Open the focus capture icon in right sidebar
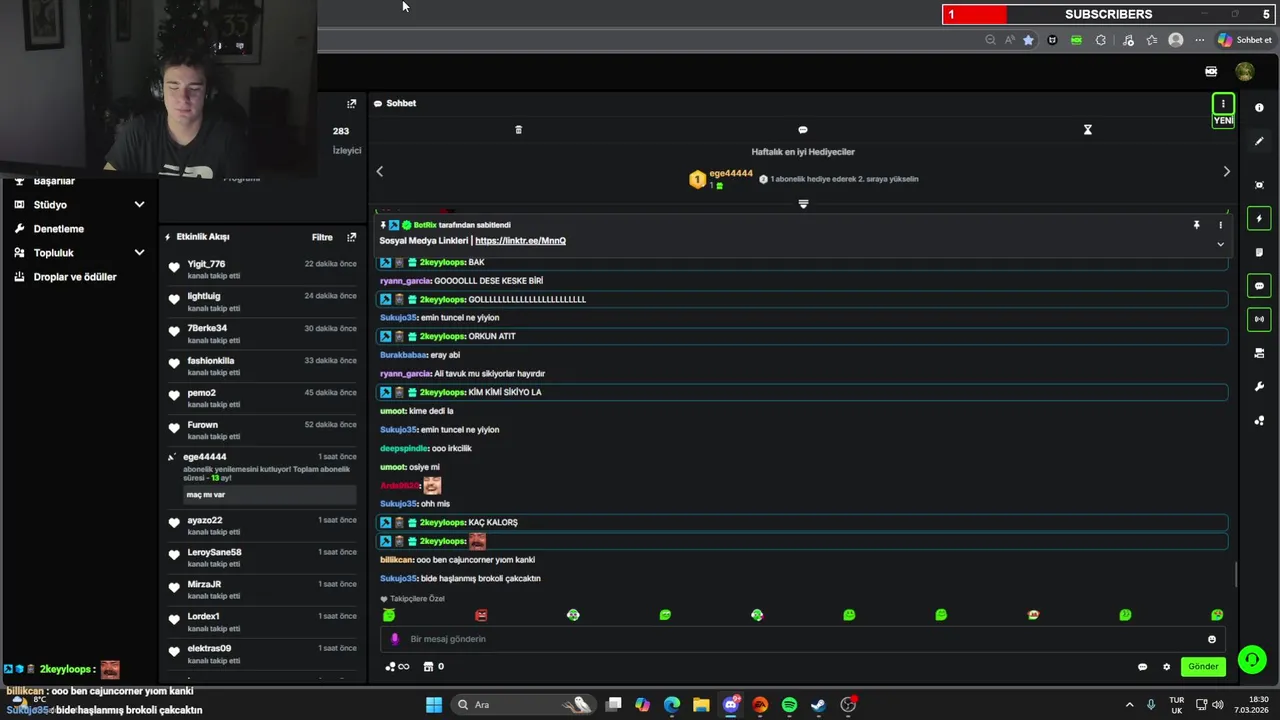 [x=1259, y=185]
